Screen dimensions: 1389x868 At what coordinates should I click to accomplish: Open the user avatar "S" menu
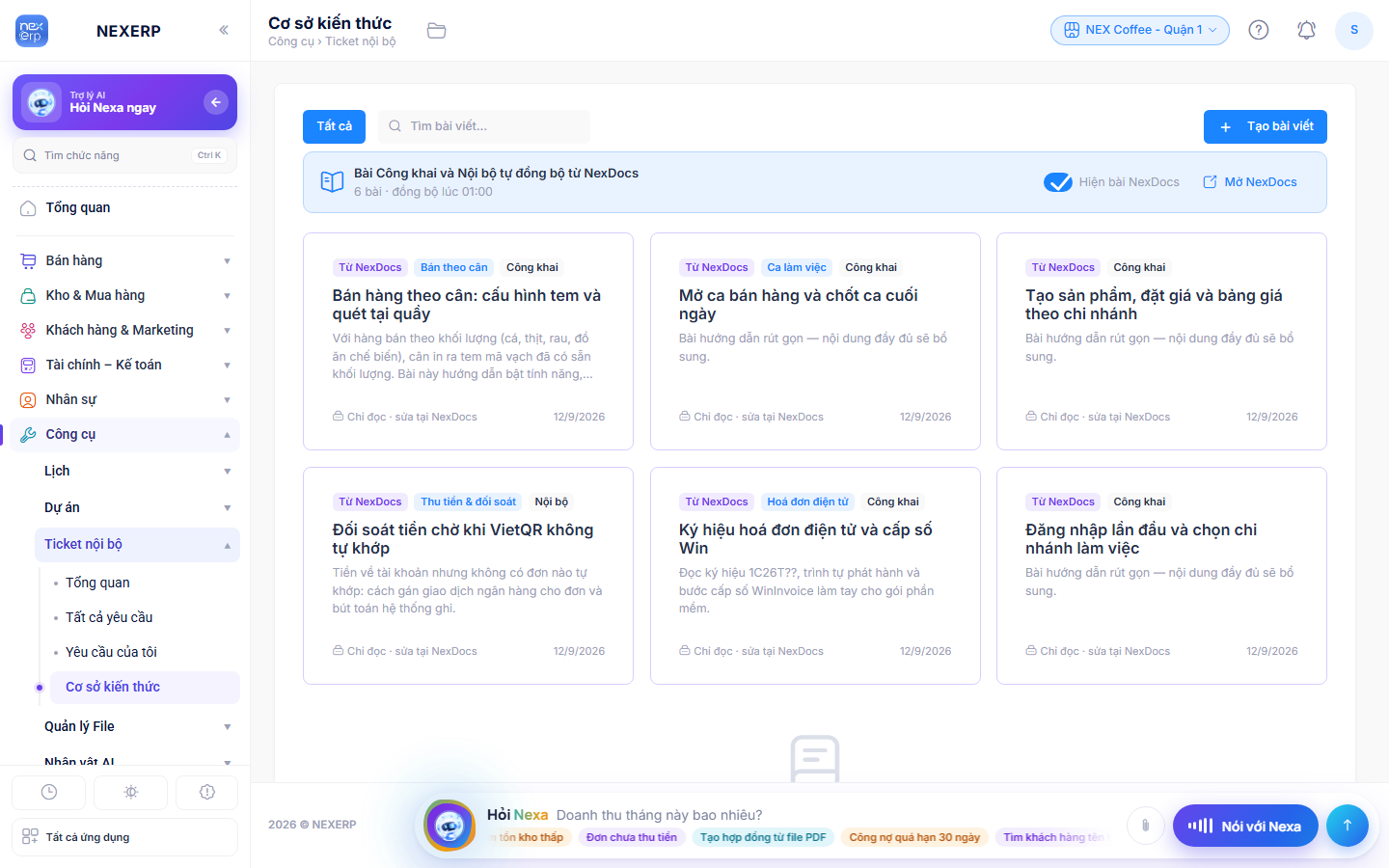[1354, 30]
